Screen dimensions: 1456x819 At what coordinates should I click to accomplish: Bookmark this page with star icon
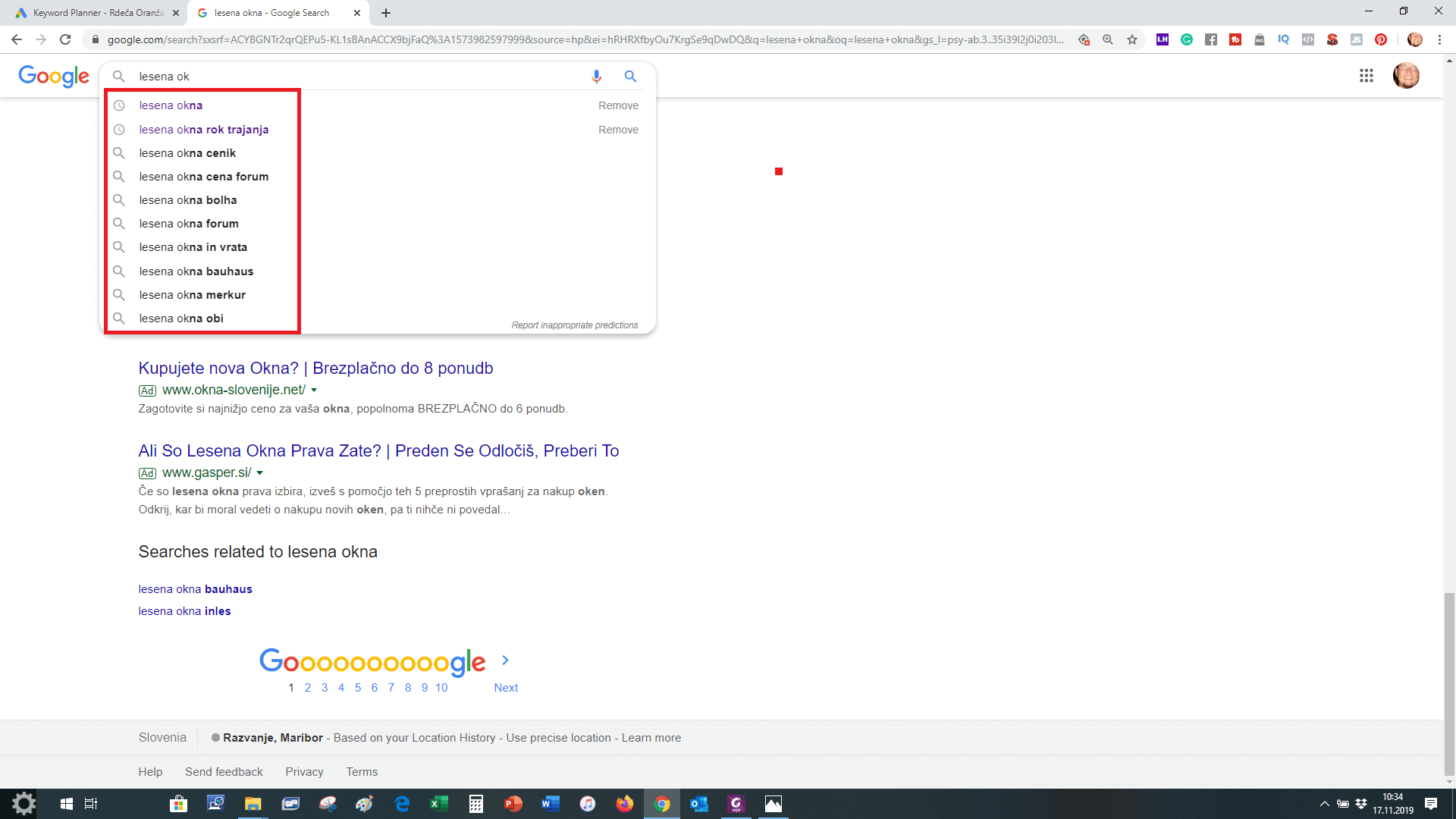coord(1132,39)
